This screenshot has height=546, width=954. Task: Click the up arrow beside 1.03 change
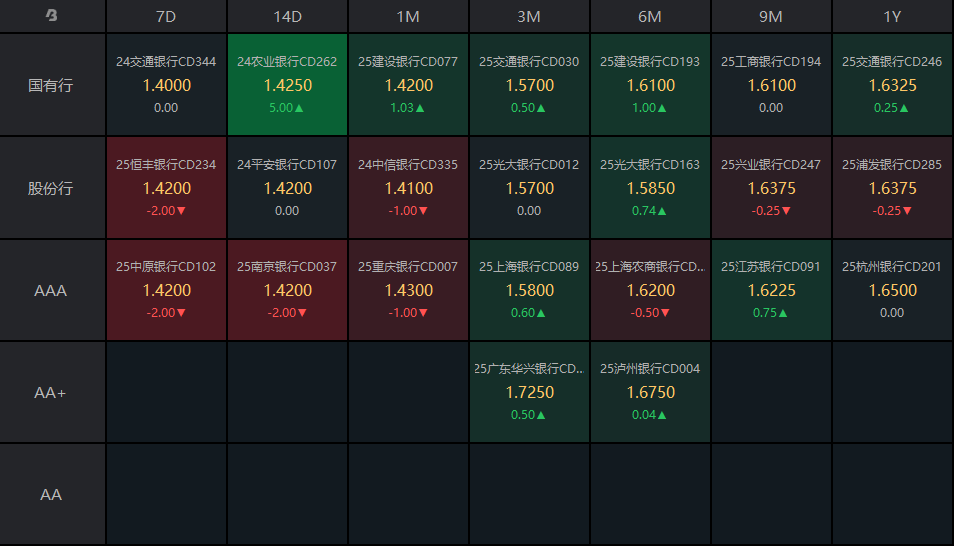click(420, 108)
